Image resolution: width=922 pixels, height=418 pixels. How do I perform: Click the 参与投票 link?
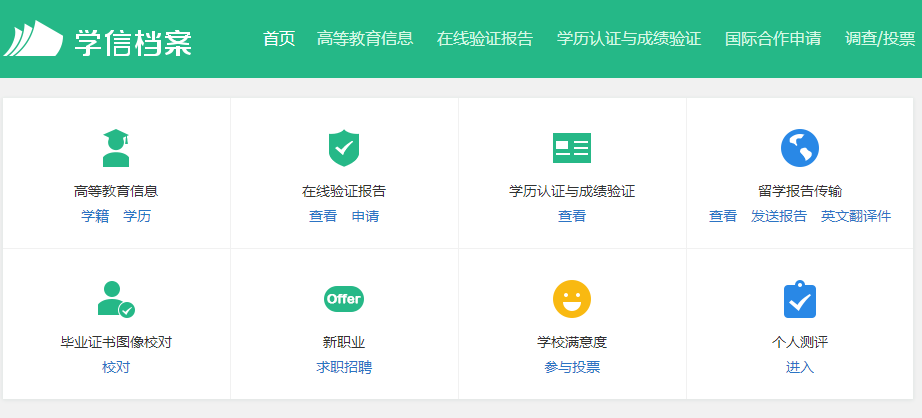[x=572, y=367]
